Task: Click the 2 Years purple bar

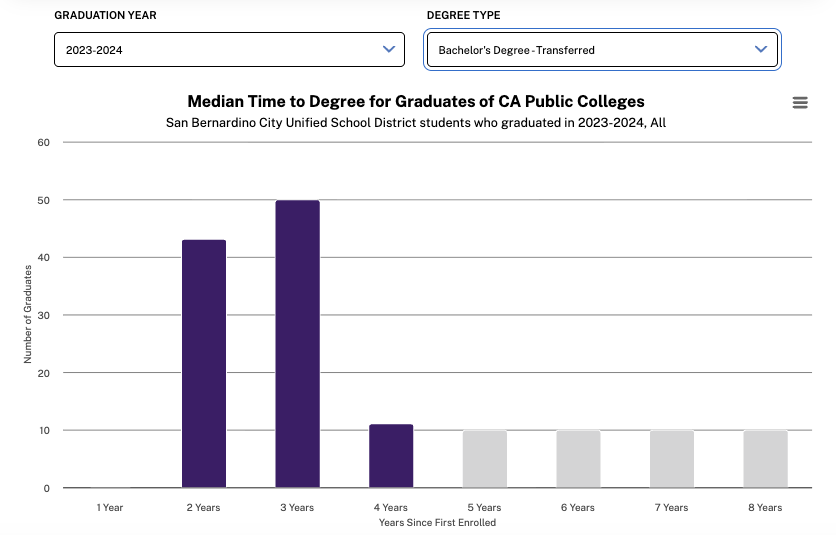Action: pyautogui.click(x=204, y=364)
